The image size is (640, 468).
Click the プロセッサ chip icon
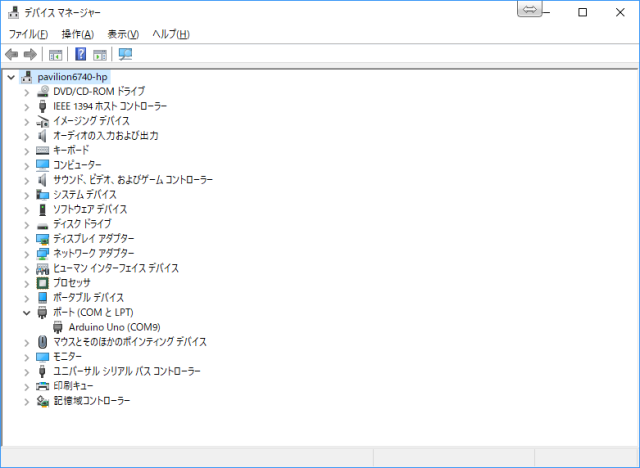pyautogui.click(x=42, y=283)
